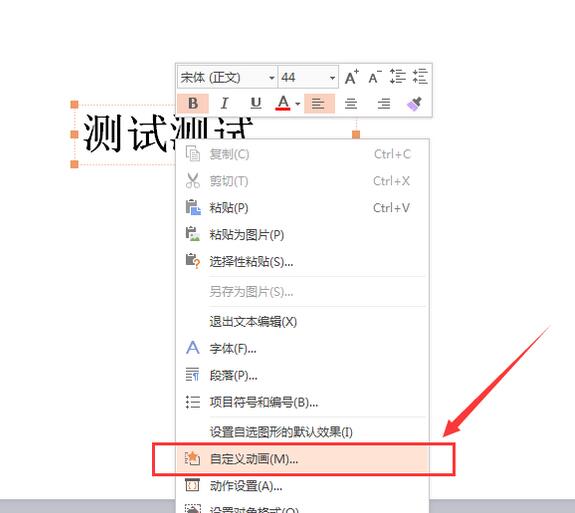The height and width of the screenshot is (513, 575).
Task: Open 字体(F)... dialog
Action: coord(303,348)
